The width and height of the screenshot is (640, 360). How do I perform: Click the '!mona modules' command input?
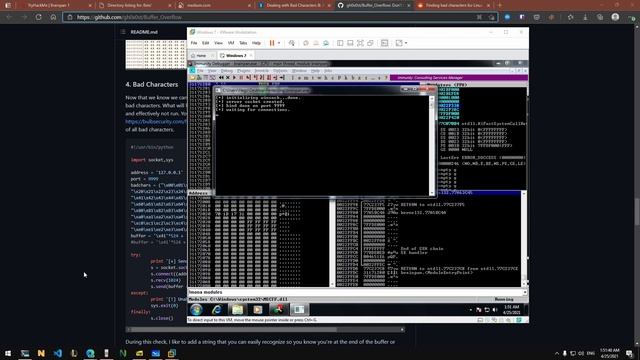click(354, 292)
